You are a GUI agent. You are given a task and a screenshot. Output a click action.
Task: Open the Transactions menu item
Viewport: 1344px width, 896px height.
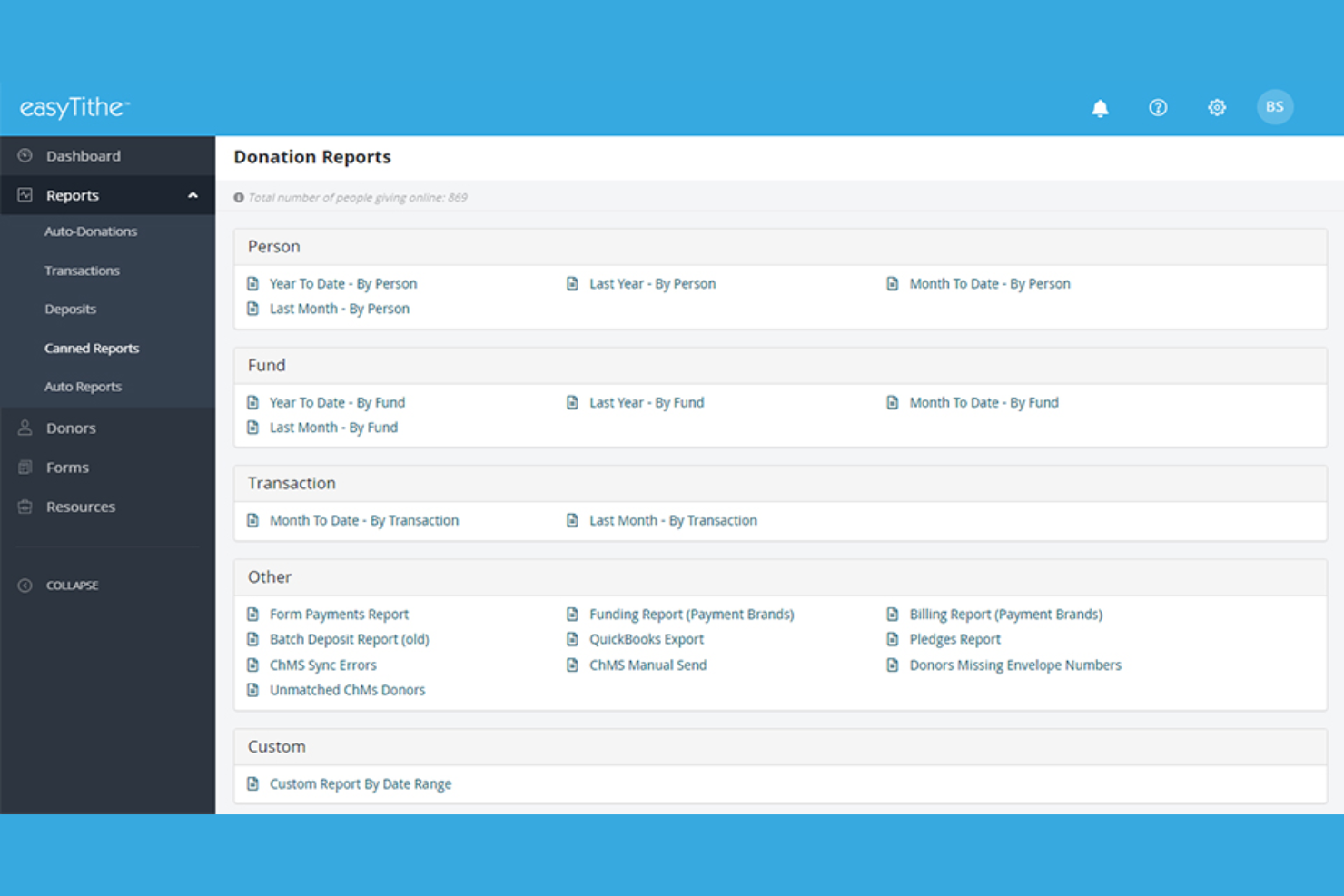82,270
